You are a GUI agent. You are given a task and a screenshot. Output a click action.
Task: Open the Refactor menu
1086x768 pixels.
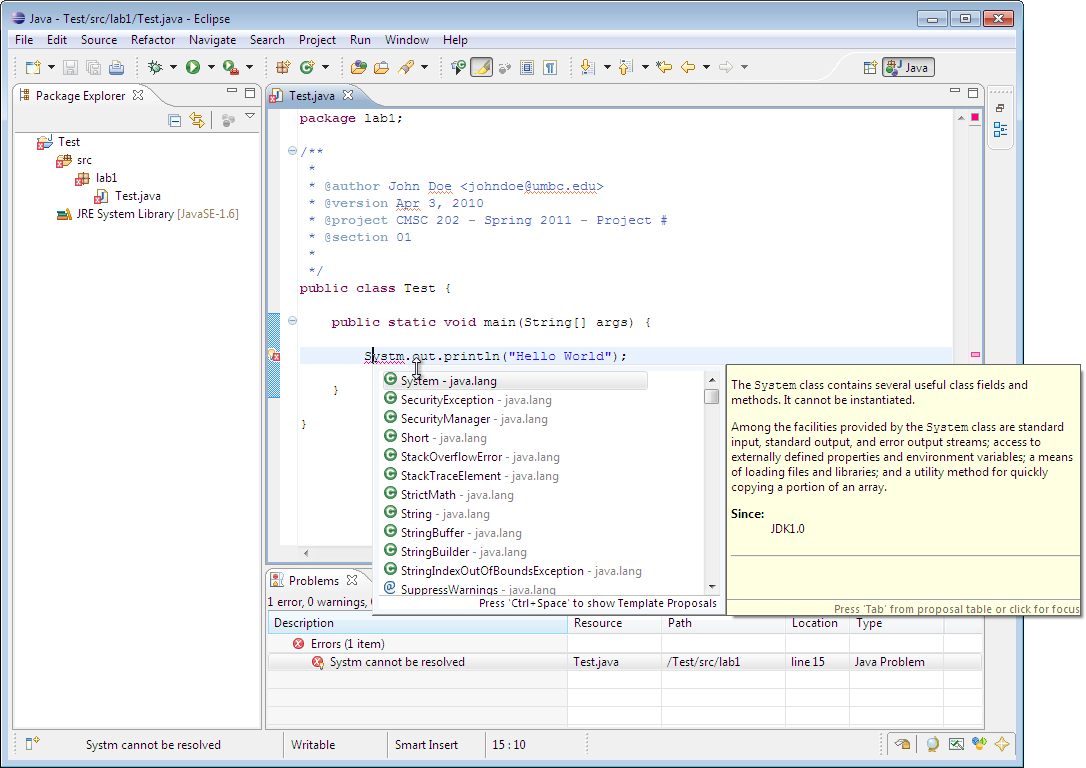[153, 39]
